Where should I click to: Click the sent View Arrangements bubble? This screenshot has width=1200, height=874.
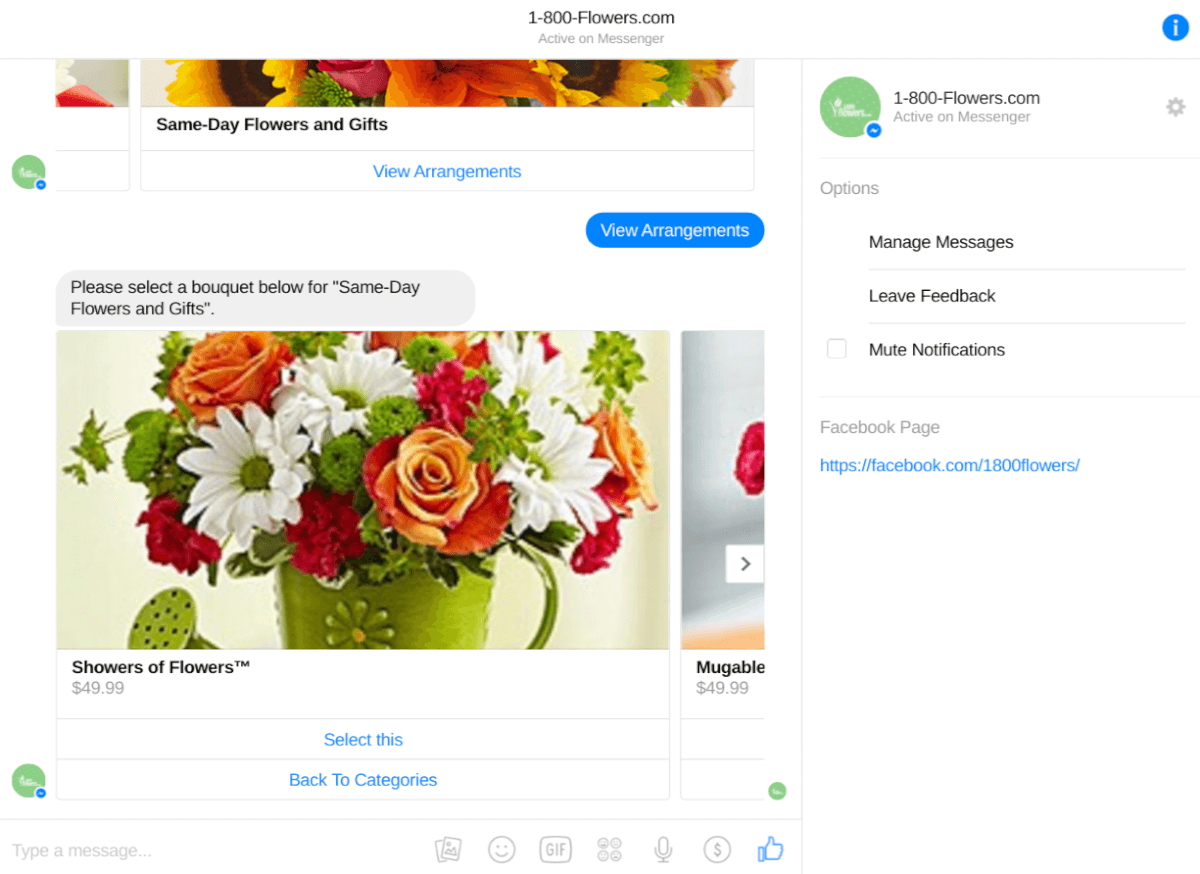click(x=675, y=230)
